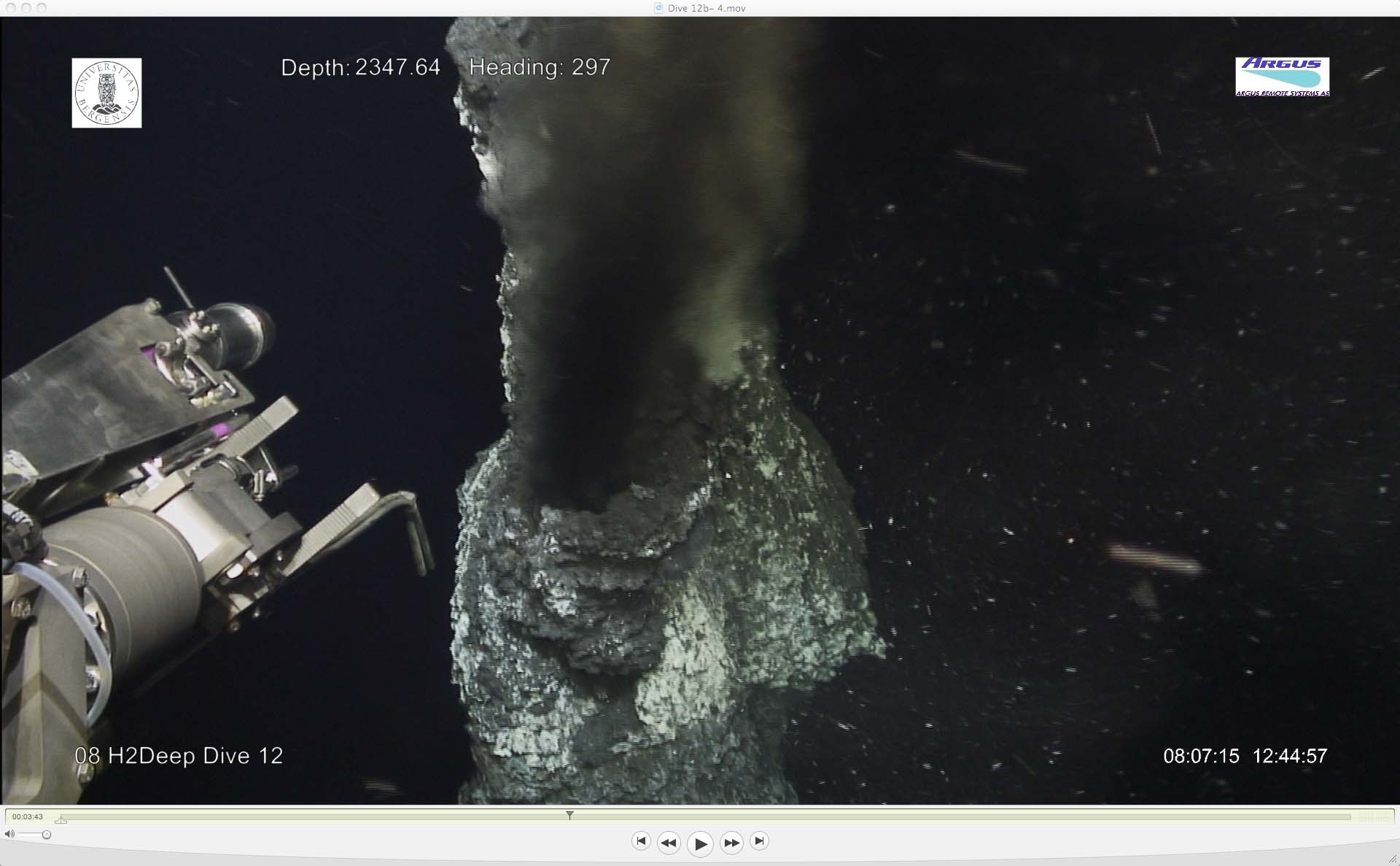Jump to beginning with skip-to-start button
The image size is (1400, 866).
641,841
